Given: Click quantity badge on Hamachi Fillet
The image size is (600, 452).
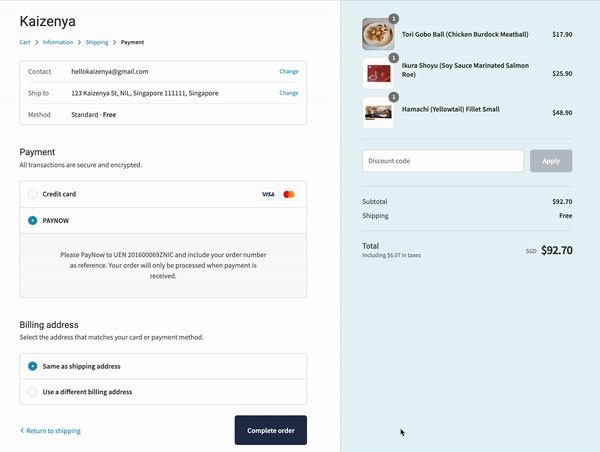Looking at the screenshot, I should tap(393, 97).
